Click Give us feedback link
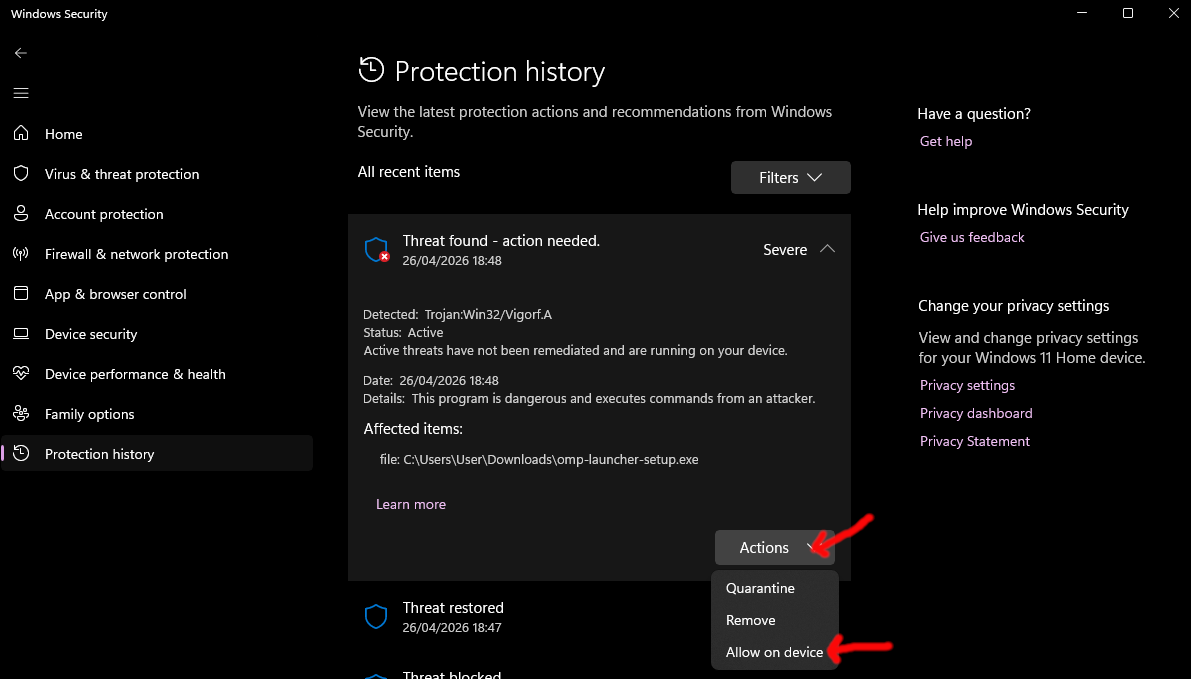This screenshot has height=679, width=1191. coord(971,237)
